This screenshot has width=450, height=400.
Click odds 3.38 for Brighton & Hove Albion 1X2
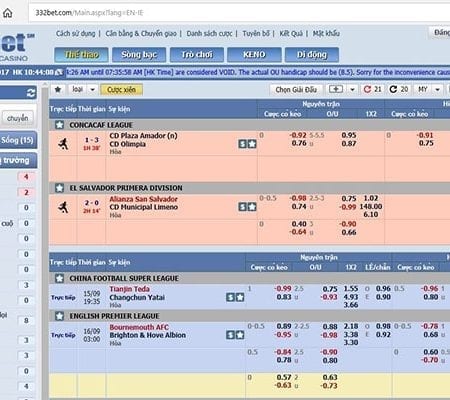coord(351,334)
